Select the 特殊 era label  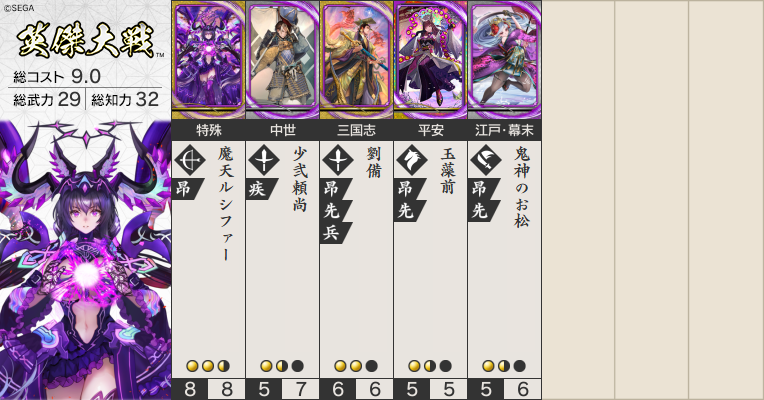pos(209,130)
